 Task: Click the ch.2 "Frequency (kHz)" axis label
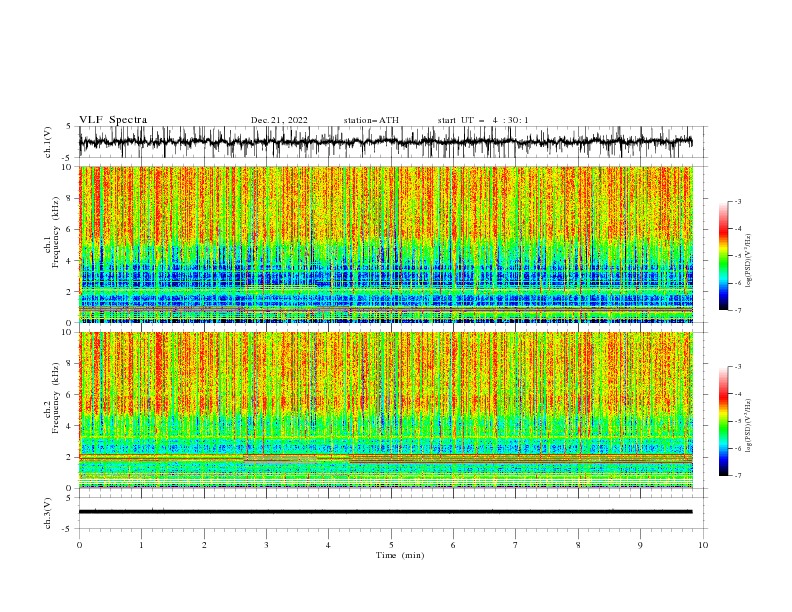56,398
